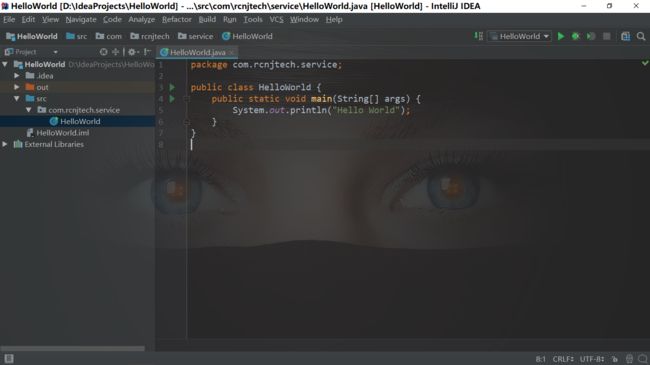Click the package declaration line in the editor
Viewport: 650px width, 365px height.
tap(267, 65)
